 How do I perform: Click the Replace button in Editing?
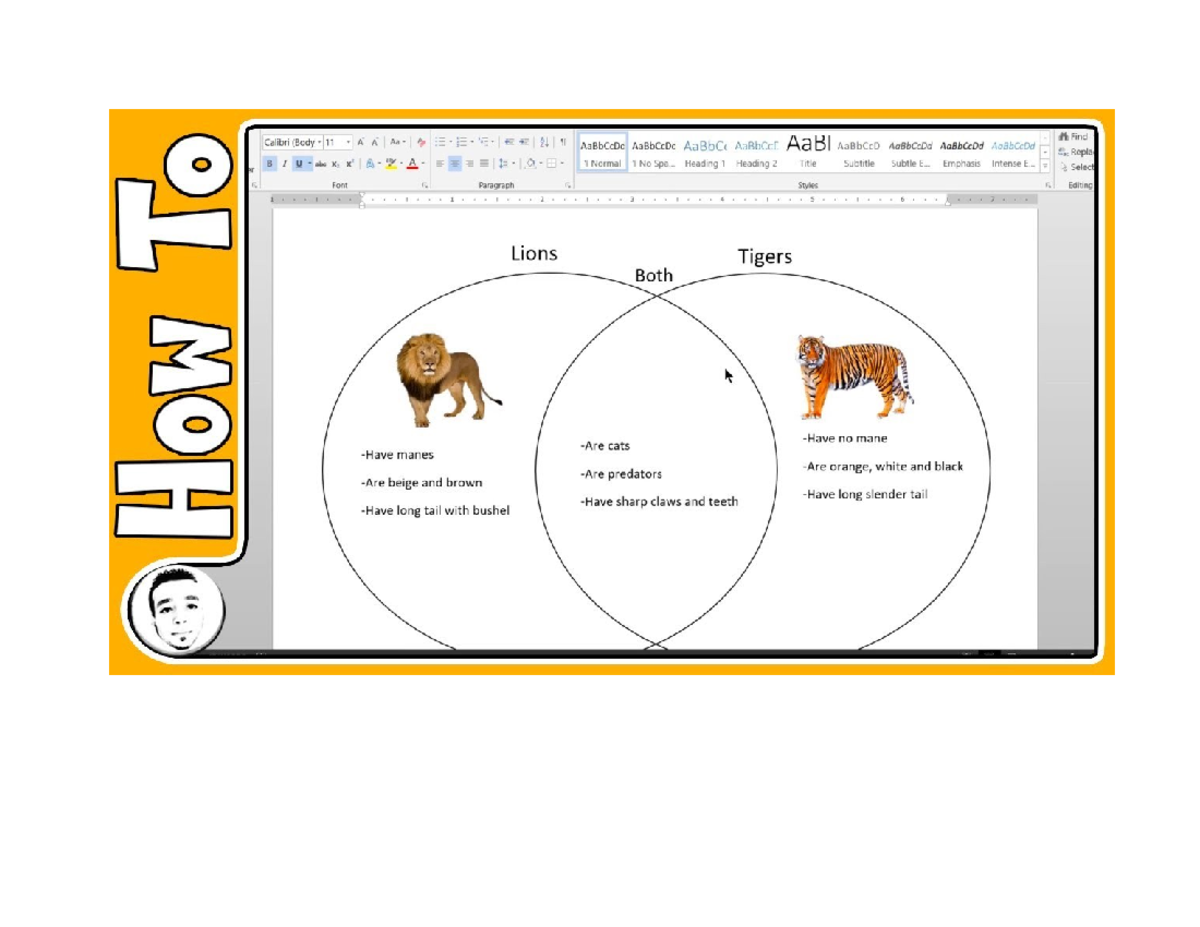[x=1075, y=152]
